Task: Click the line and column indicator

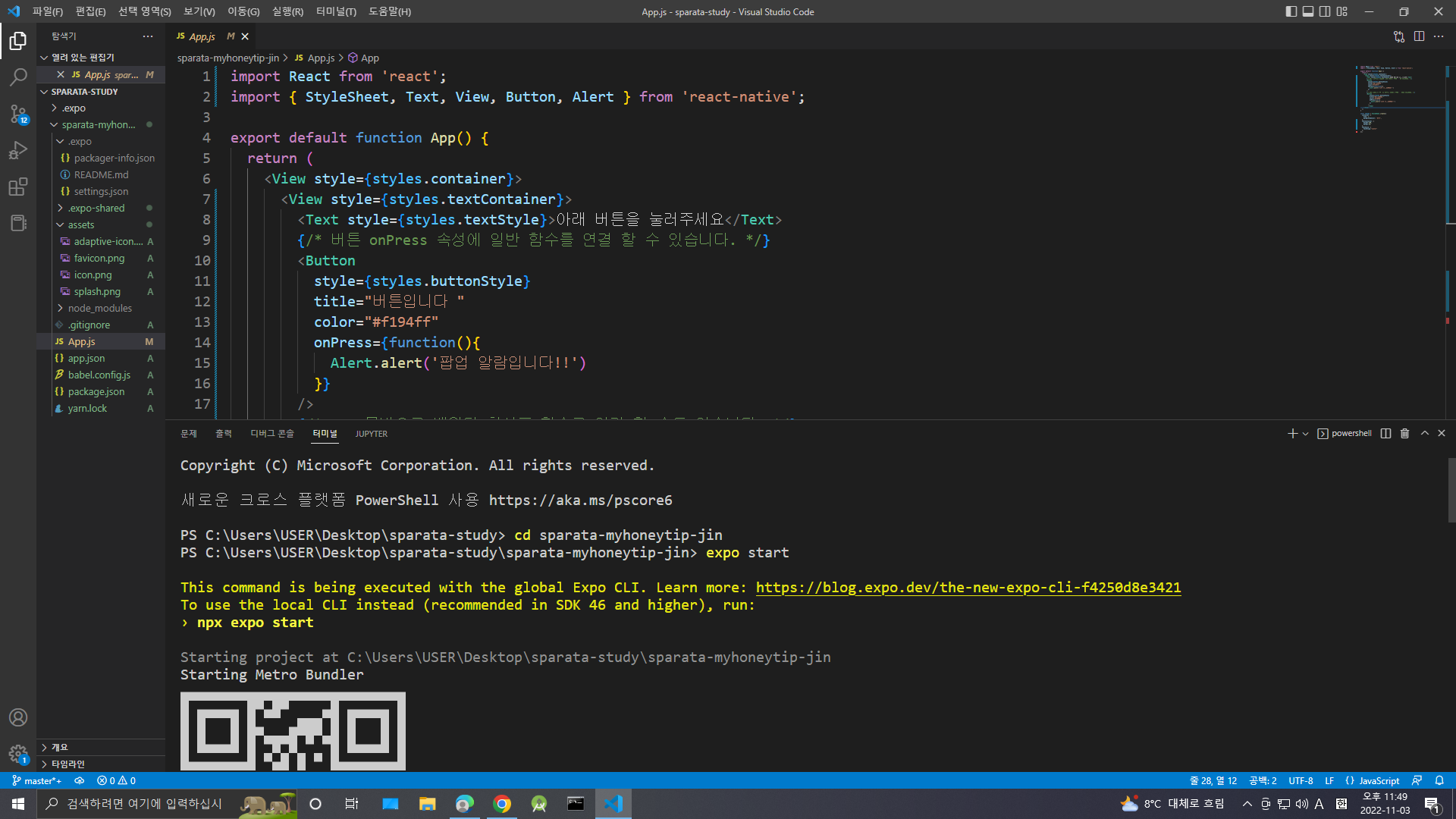Action: coord(1213,780)
